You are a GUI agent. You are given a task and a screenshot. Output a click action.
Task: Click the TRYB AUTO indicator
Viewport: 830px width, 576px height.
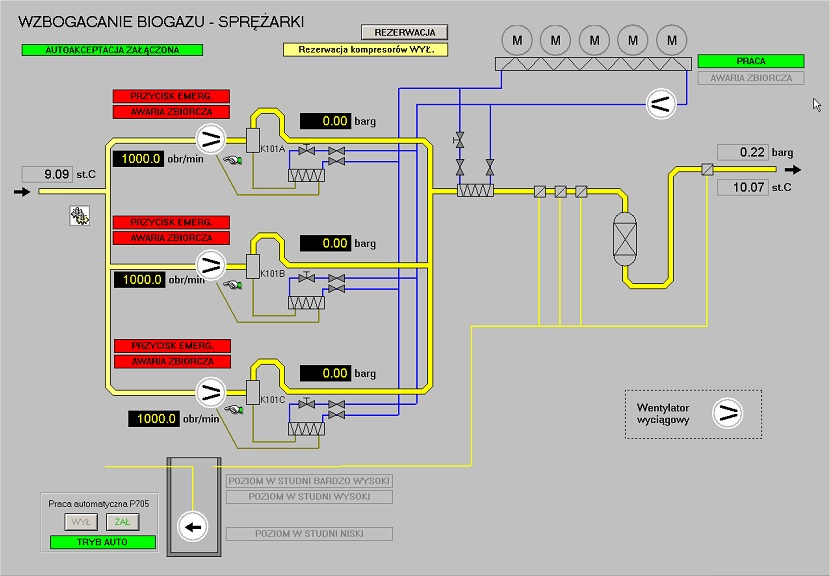103,542
